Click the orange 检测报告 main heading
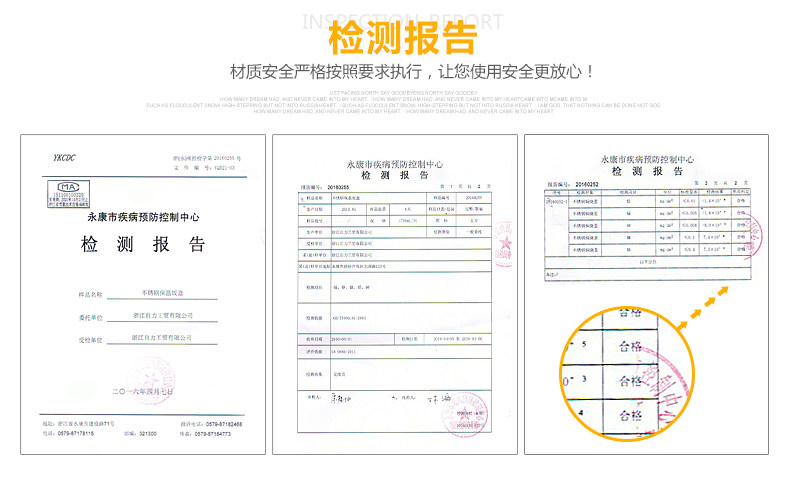The height and width of the screenshot is (485, 790). click(402, 38)
